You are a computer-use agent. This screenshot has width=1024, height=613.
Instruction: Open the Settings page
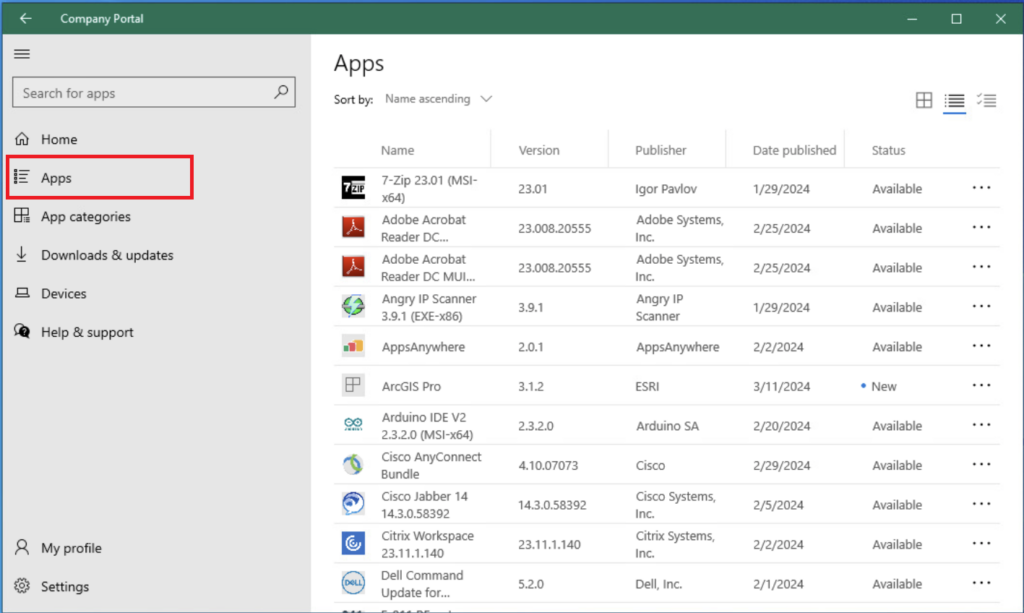[x=64, y=587]
